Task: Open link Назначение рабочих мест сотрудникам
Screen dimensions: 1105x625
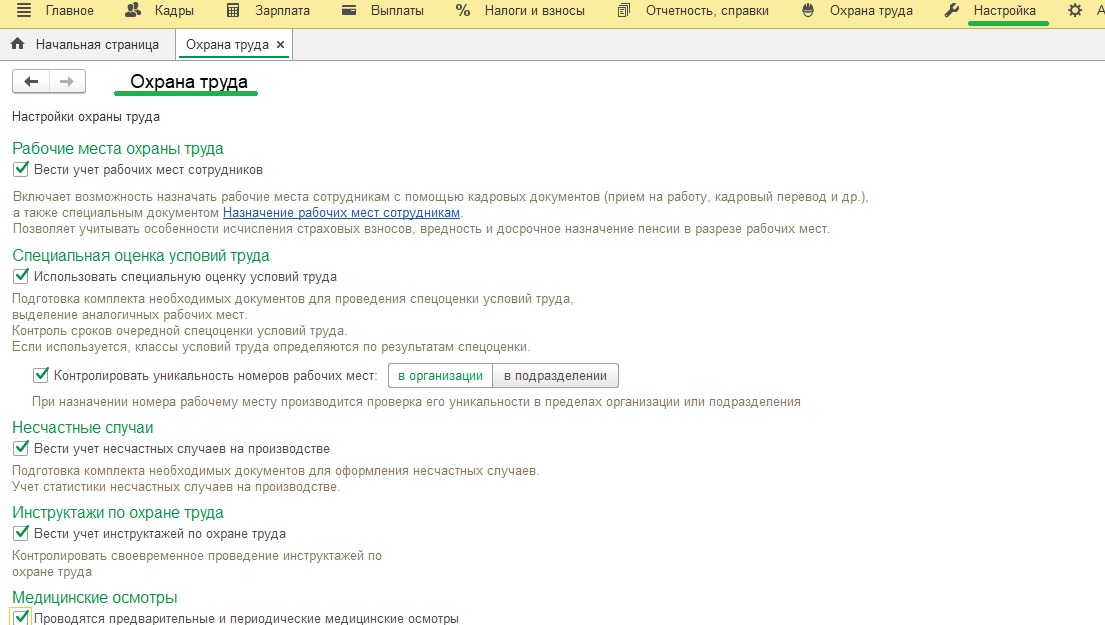Action: [x=341, y=213]
